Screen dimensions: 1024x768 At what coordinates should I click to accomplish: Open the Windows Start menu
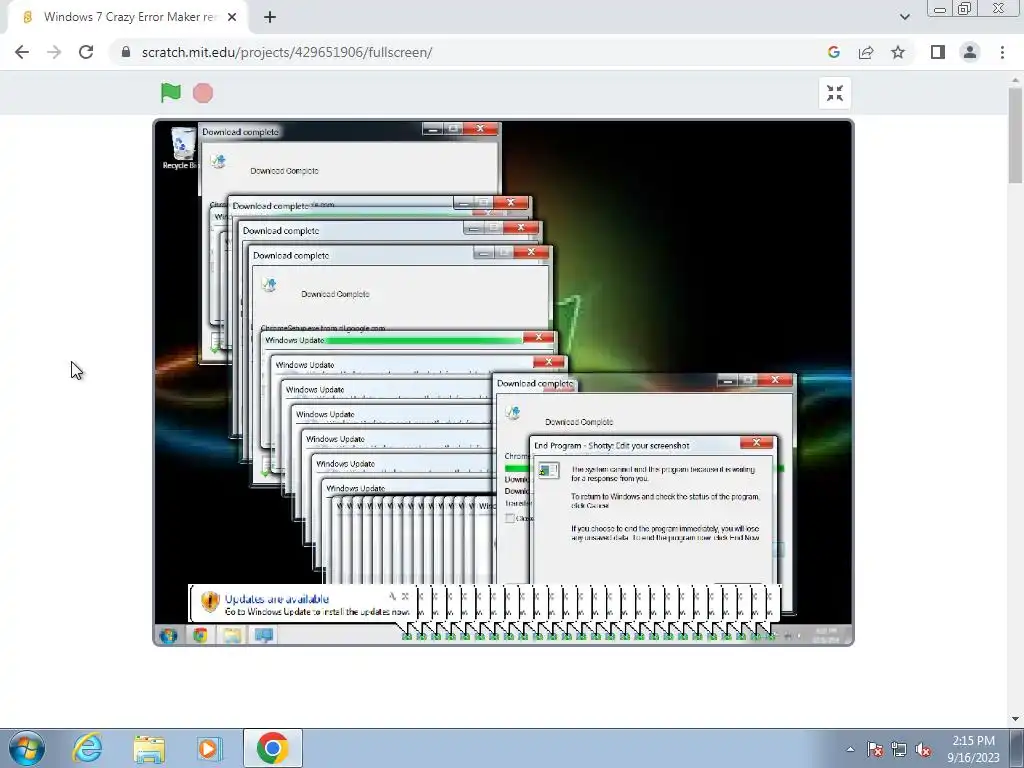(27, 748)
